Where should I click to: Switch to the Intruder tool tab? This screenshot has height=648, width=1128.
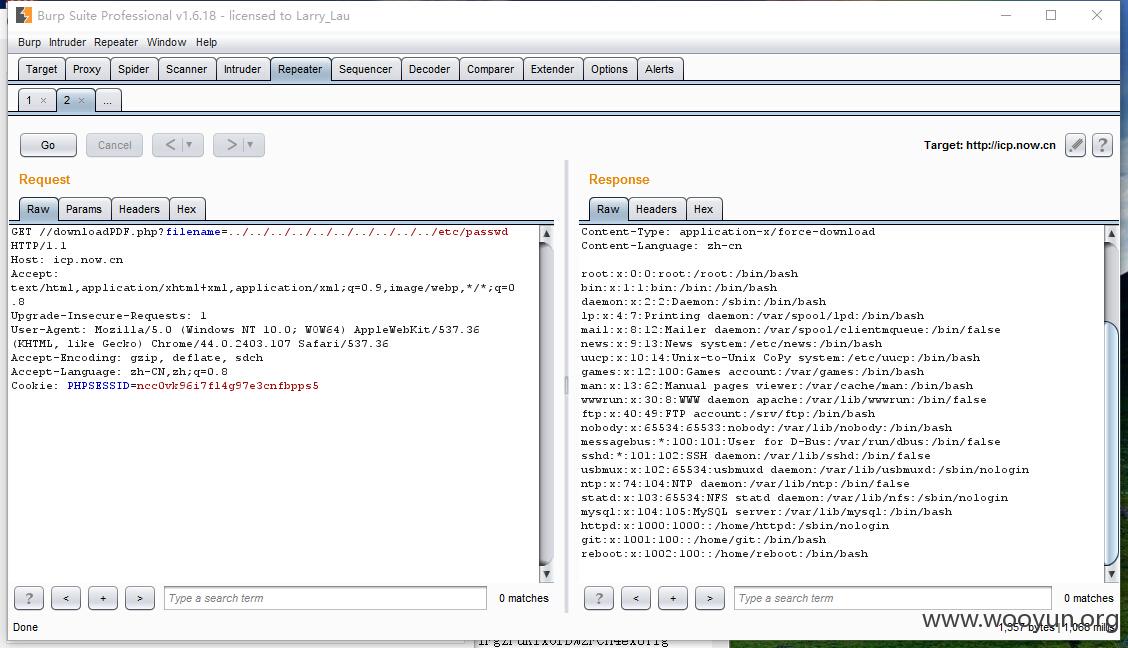[242, 69]
